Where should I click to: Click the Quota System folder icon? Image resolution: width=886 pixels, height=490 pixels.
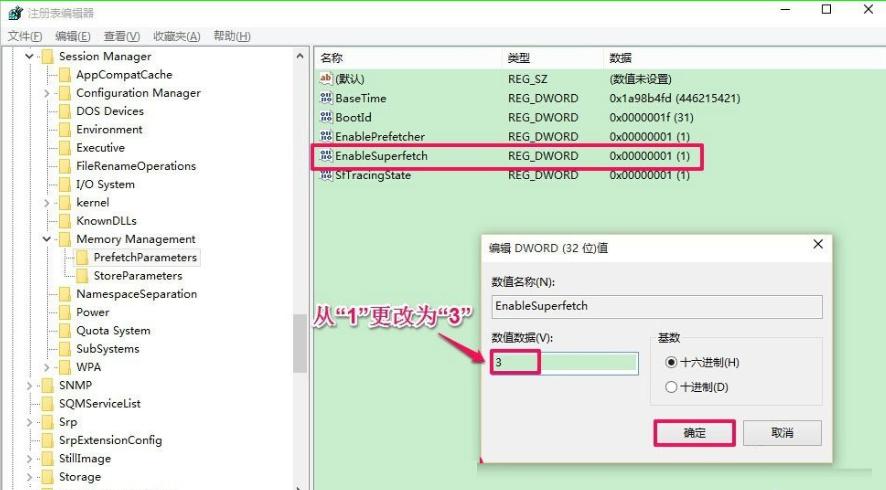(66, 331)
